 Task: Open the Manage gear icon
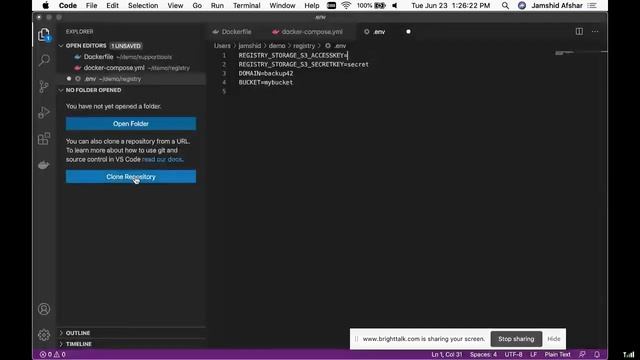click(x=44, y=335)
